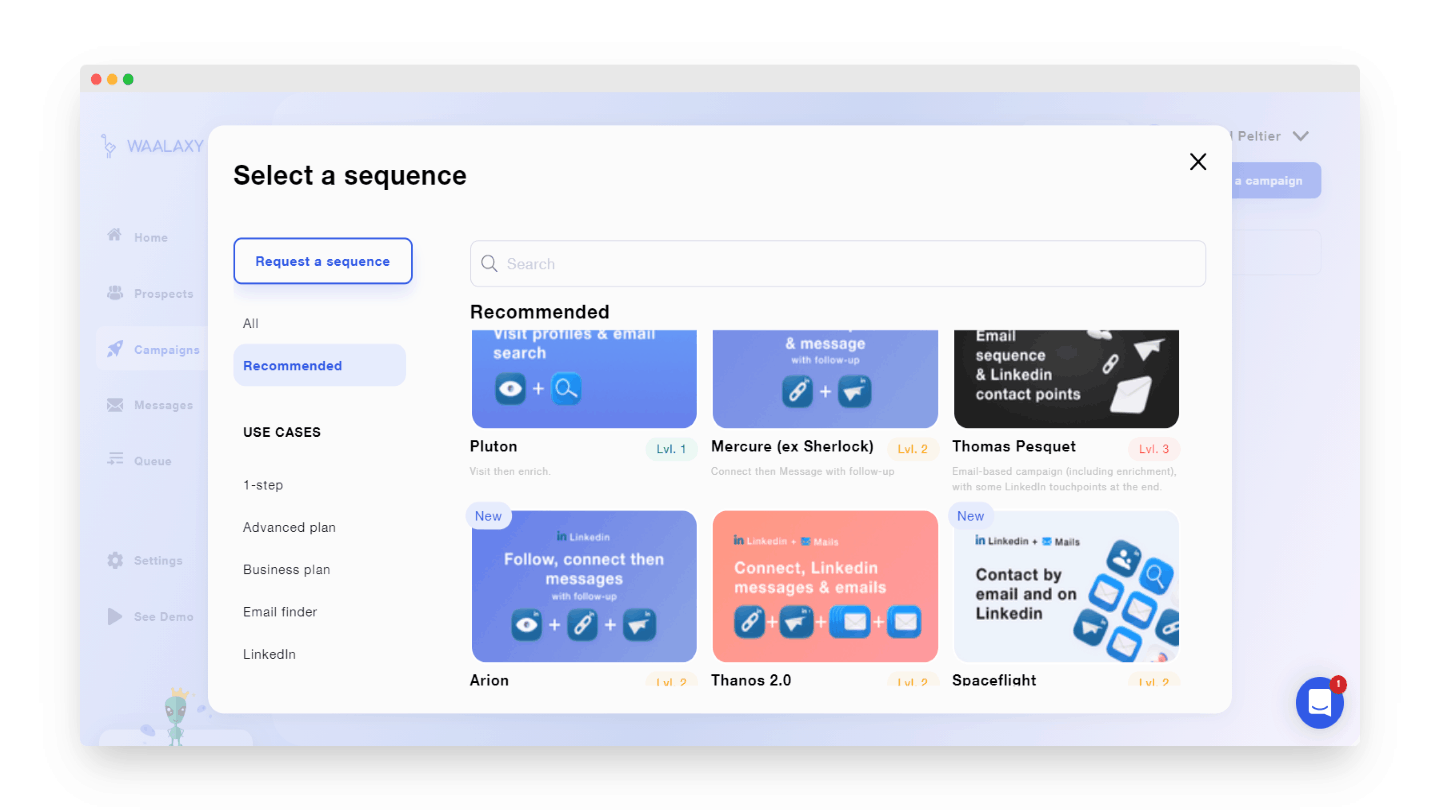1440x810 pixels.
Task: Click the Mercure (ex Sherlock) title
Action: pyautogui.click(x=792, y=446)
